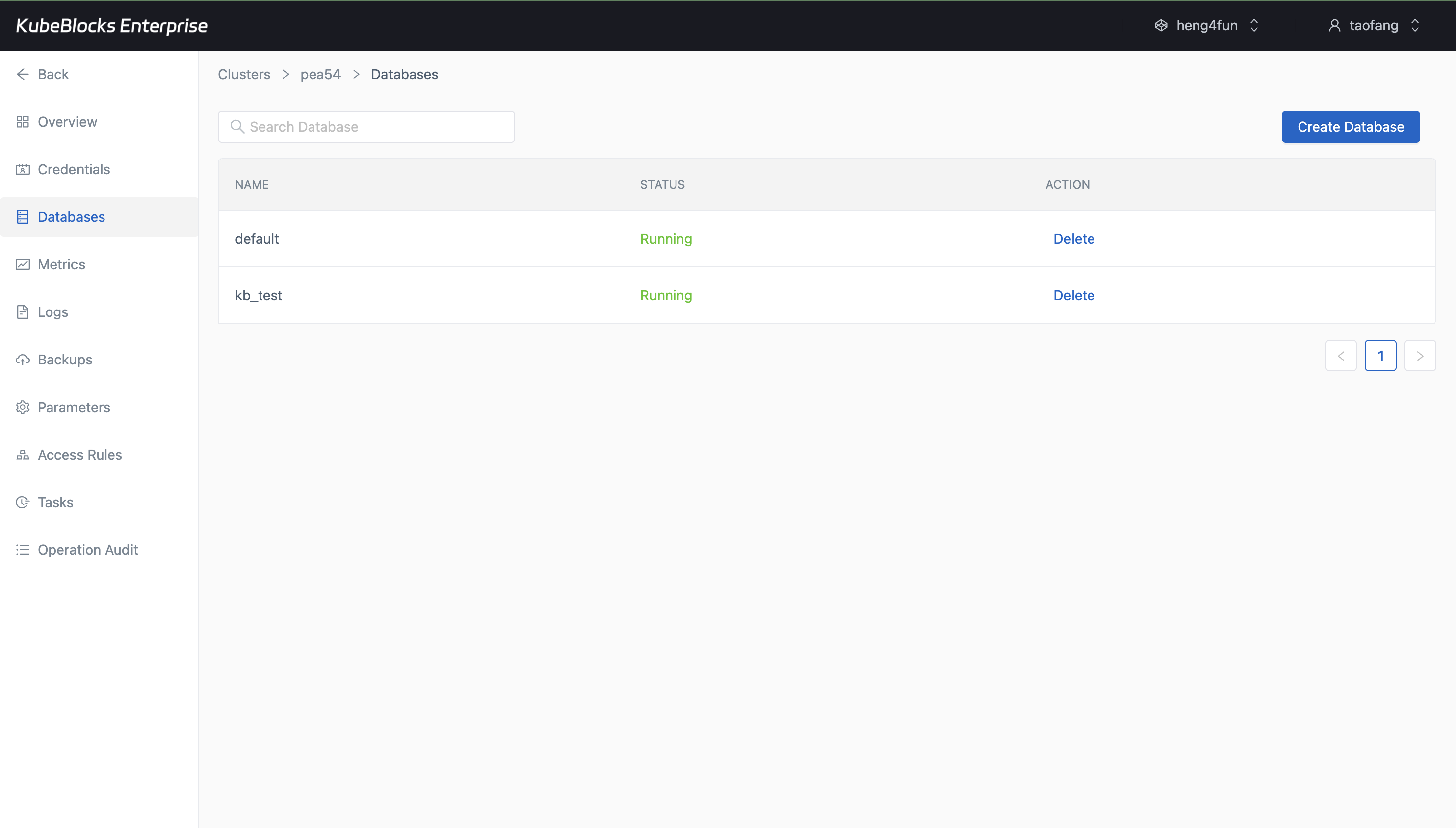Open the taofang user account menu
This screenshot has height=828, width=1456.
click(x=1374, y=25)
